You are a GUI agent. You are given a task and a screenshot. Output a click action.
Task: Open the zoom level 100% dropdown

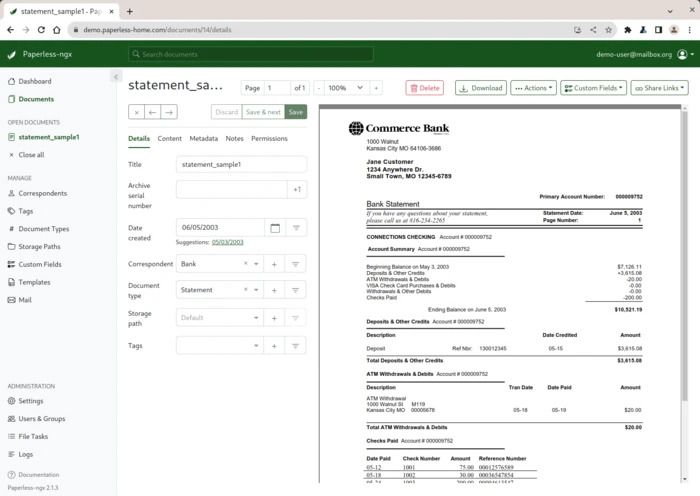[347, 88]
